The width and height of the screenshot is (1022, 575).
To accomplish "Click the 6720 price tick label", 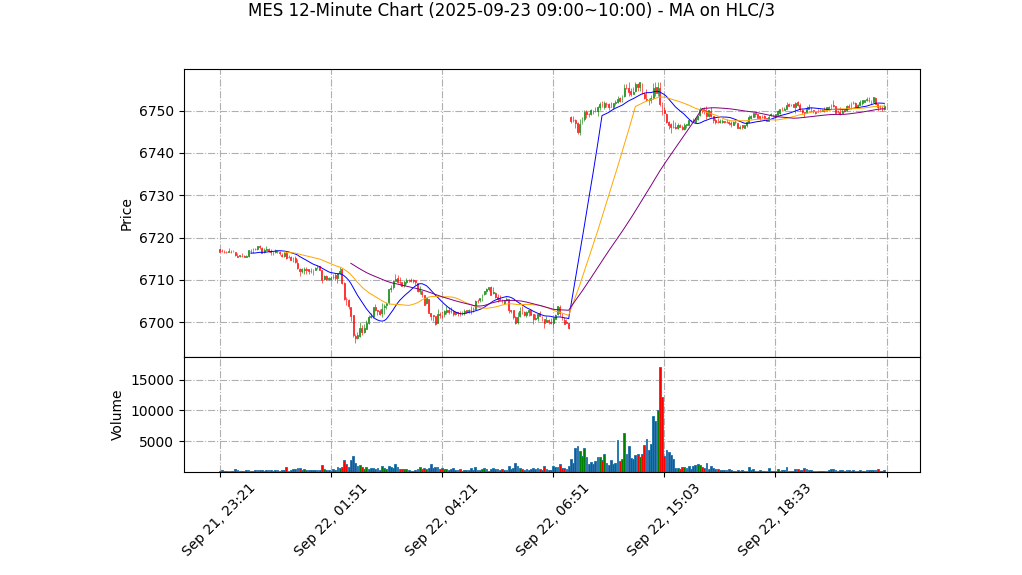I will click(156, 239).
